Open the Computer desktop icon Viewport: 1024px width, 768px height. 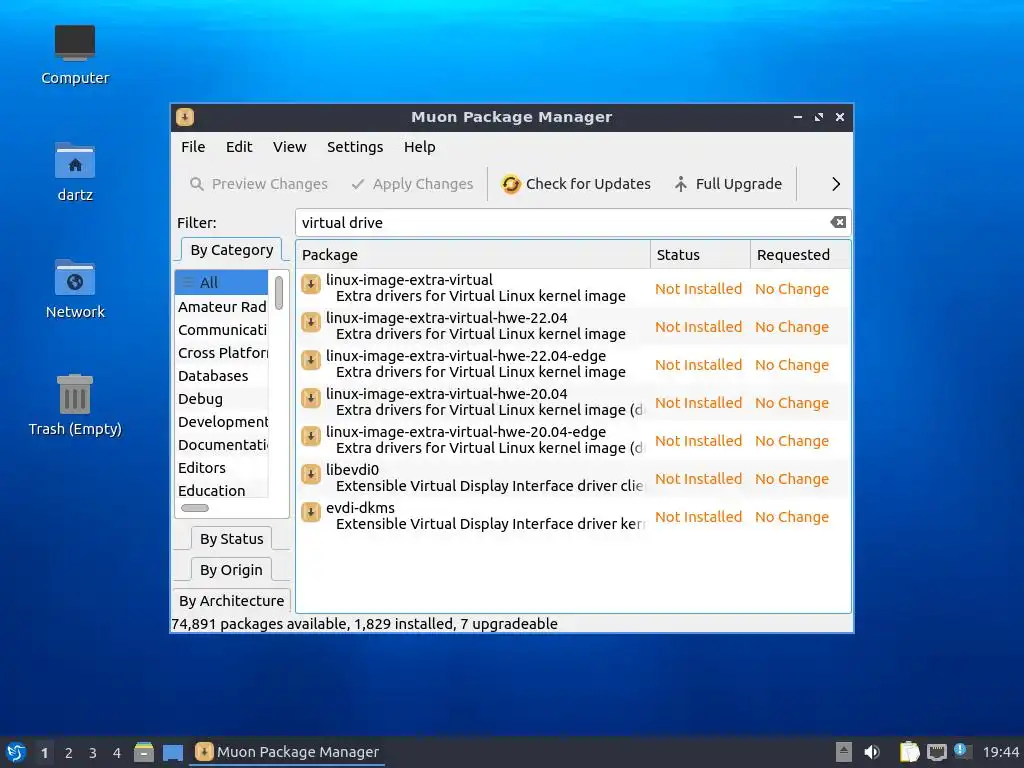74,44
